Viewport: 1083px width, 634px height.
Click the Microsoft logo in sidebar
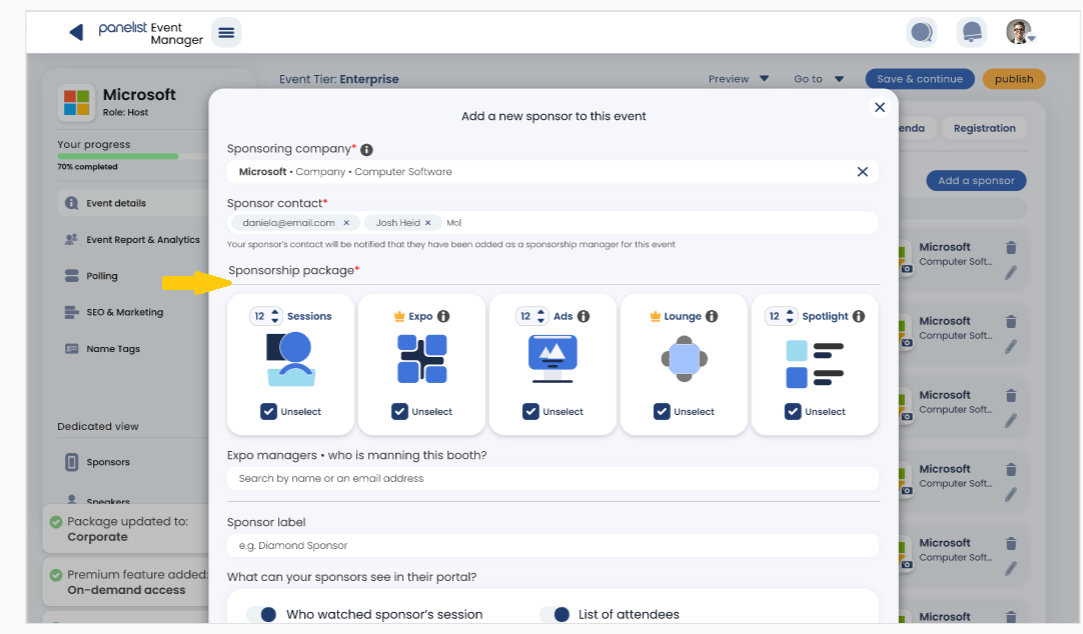tap(77, 102)
